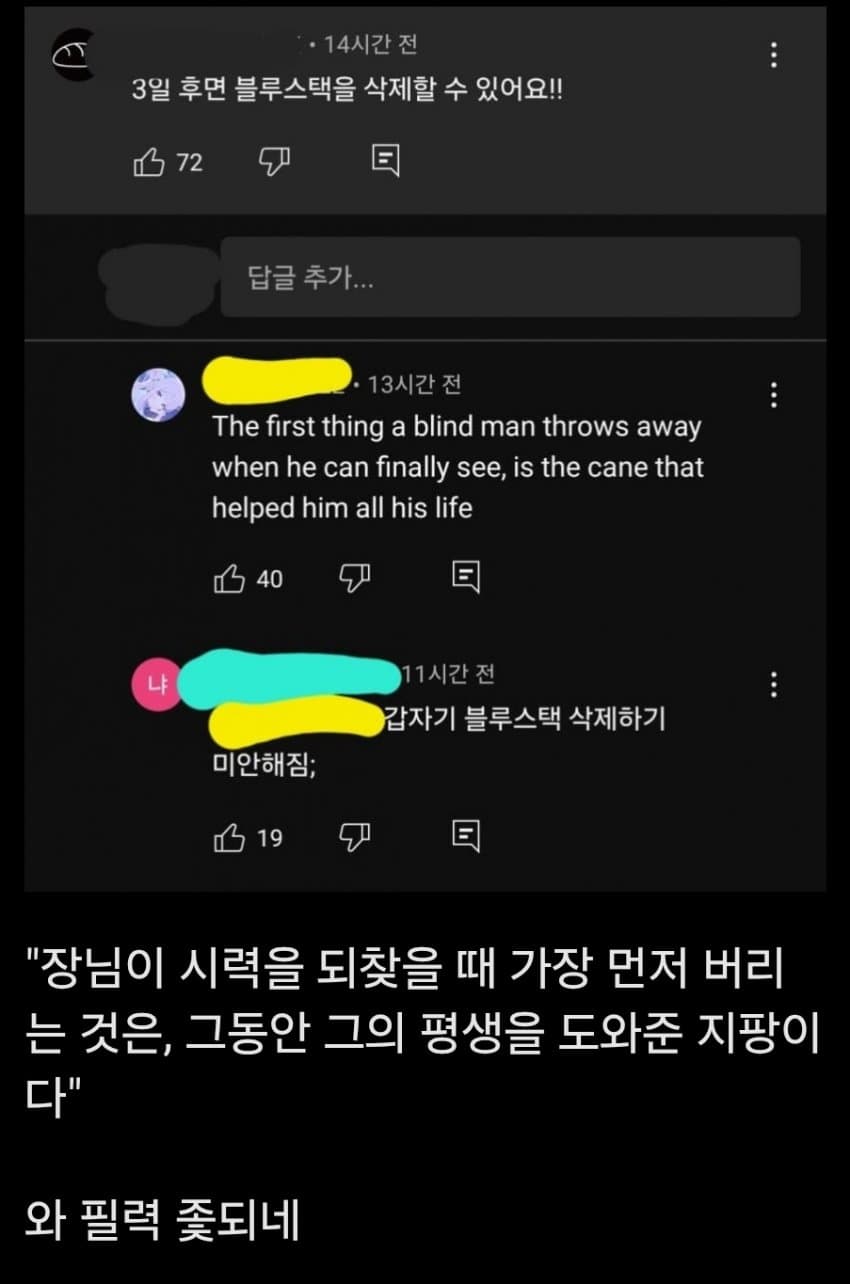Open the top commenter's dark avatar
Viewport: 850px width, 1284px height.
tap(72, 57)
